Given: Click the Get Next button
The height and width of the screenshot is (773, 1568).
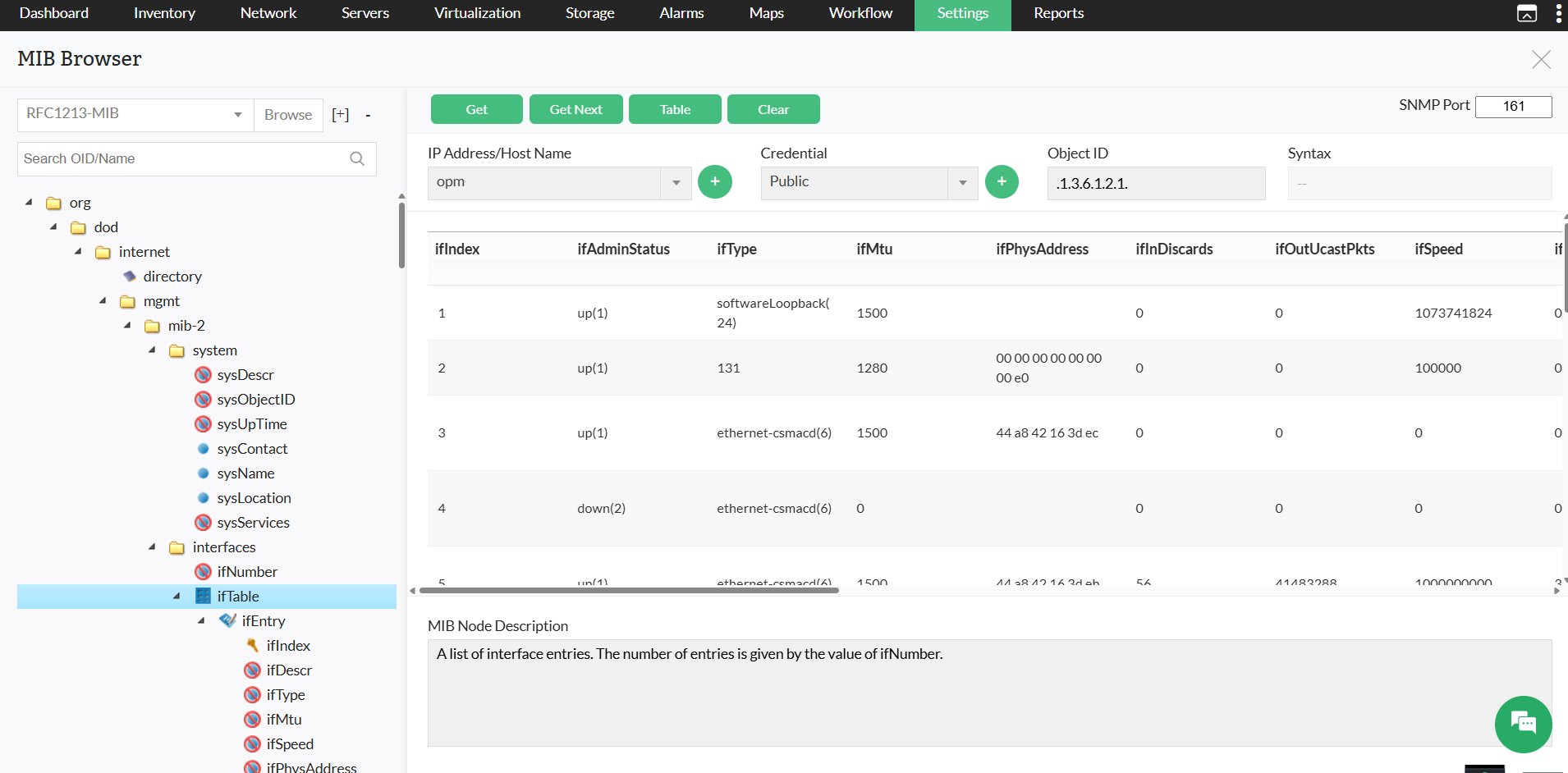Looking at the screenshot, I should tap(575, 108).
